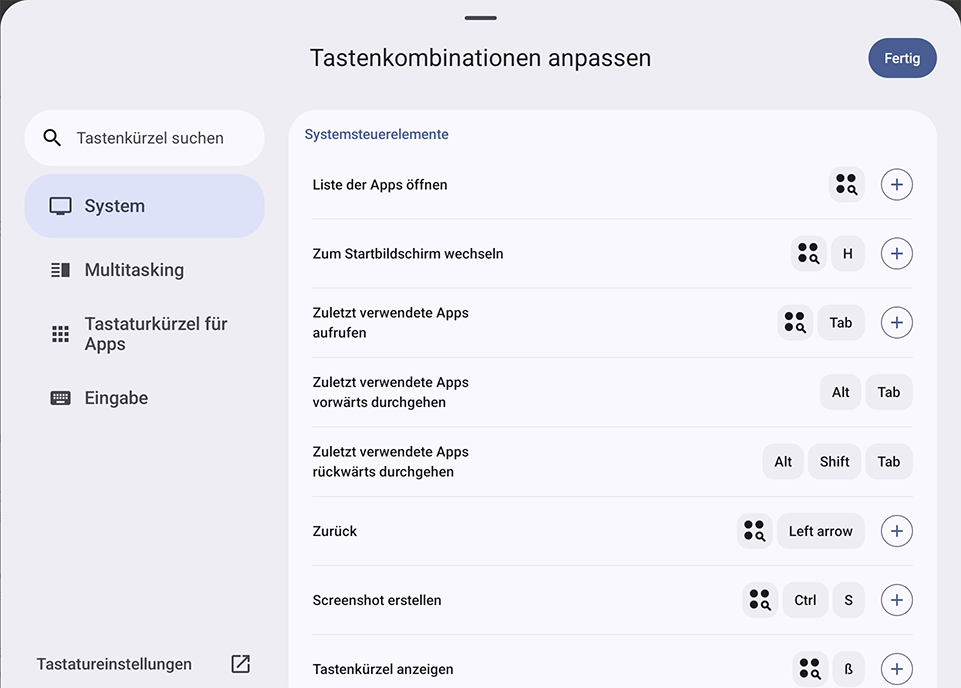Click the monitor icon beside System

click(61, 206)
